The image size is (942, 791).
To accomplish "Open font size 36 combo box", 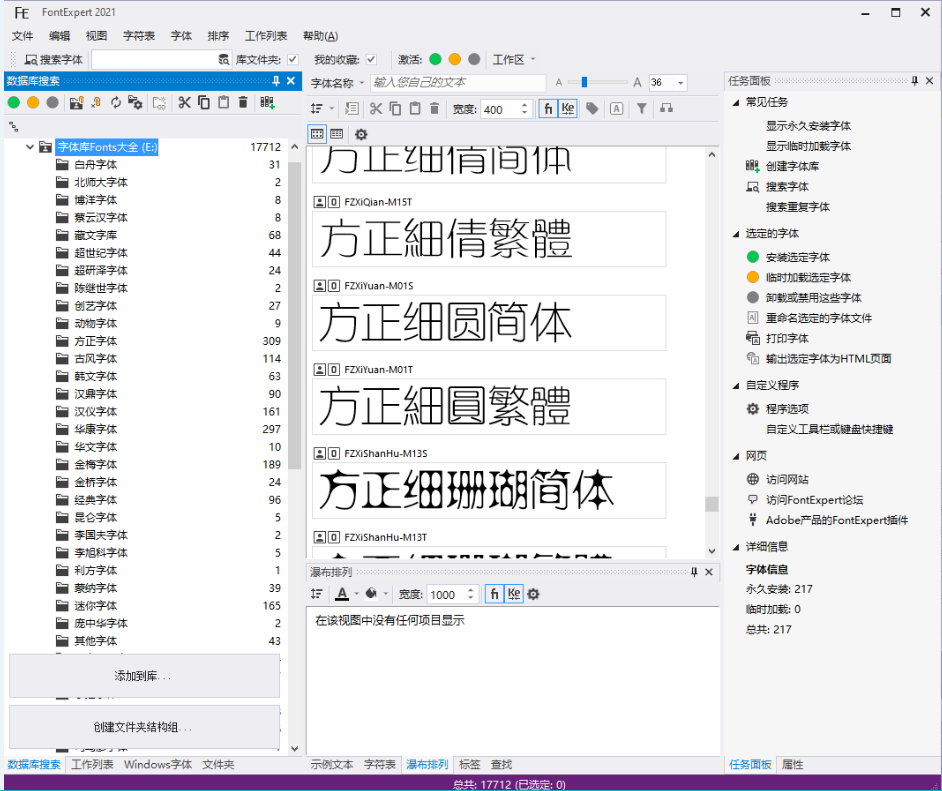I will (668, 82).
